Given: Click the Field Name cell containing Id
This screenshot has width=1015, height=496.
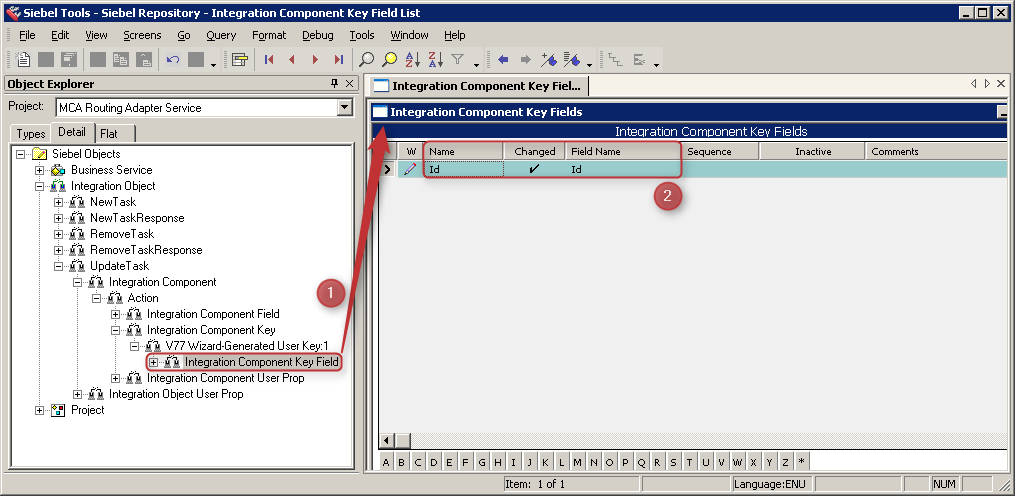Looking at the screenshot, I should click(623, 169).
